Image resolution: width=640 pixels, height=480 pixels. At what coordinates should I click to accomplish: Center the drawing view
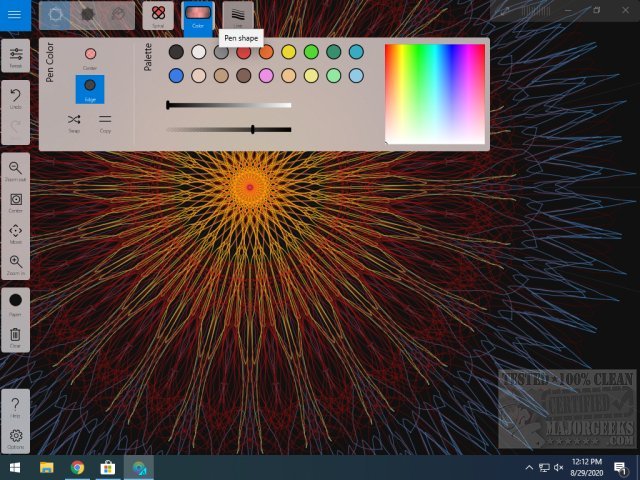pyautogui.click(x=16, y=202)
